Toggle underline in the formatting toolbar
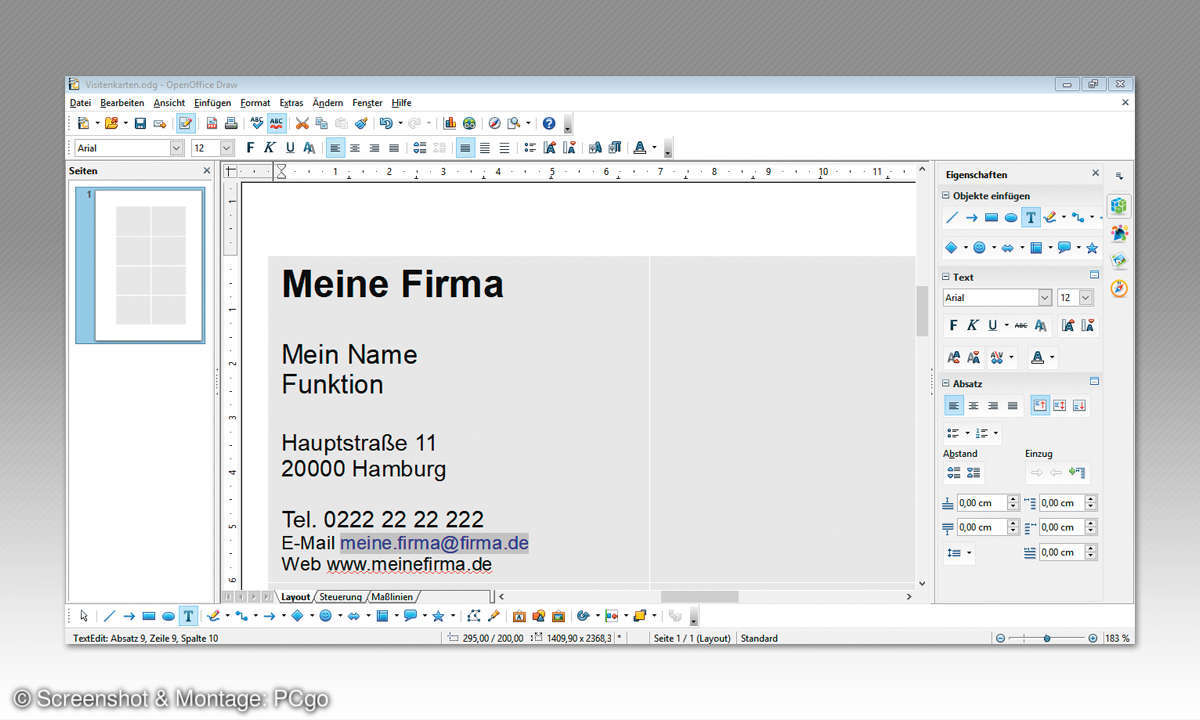1200x720 pixels. coord(290,148)
